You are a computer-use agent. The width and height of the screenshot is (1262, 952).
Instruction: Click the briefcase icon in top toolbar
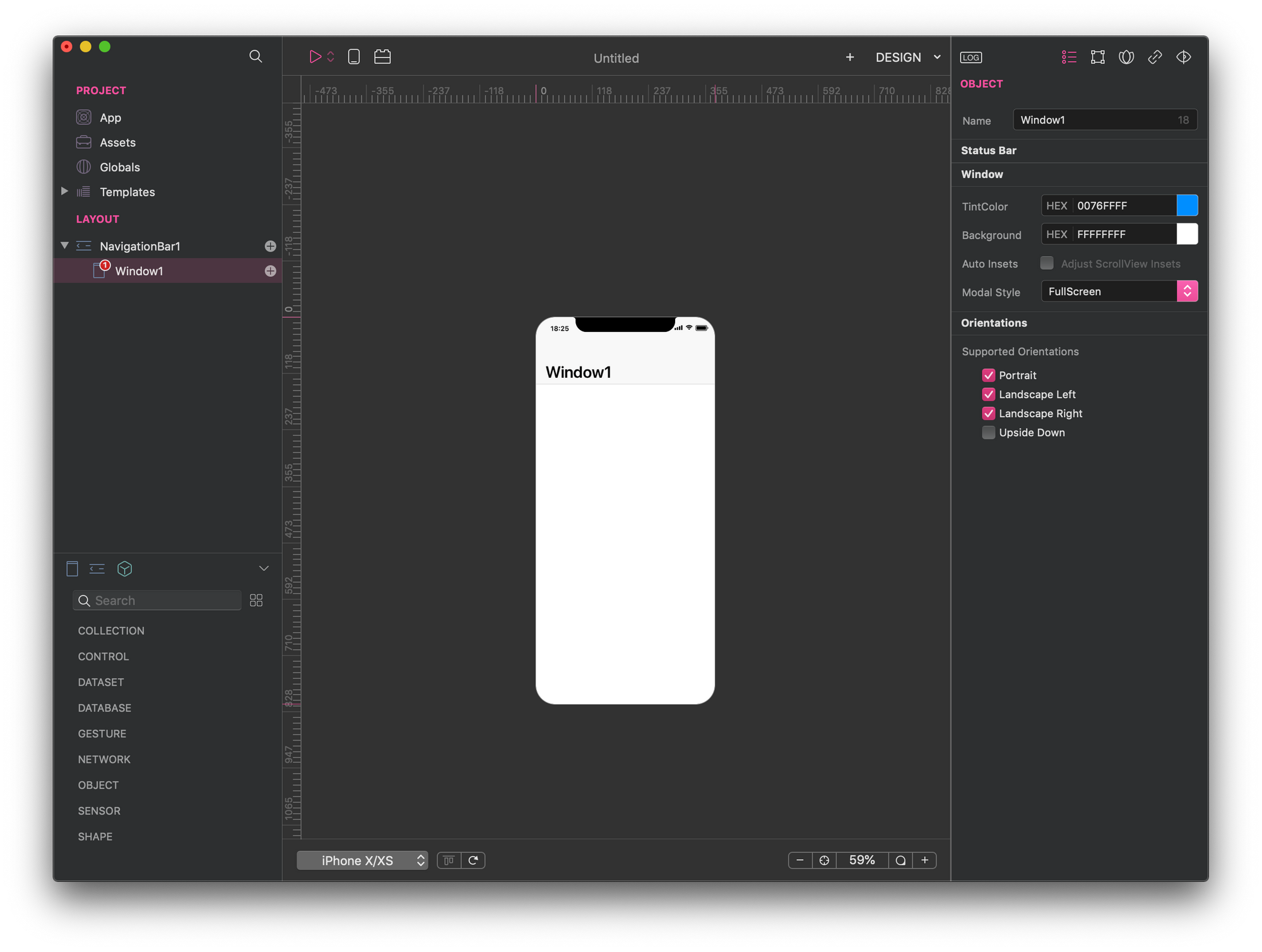382,57
